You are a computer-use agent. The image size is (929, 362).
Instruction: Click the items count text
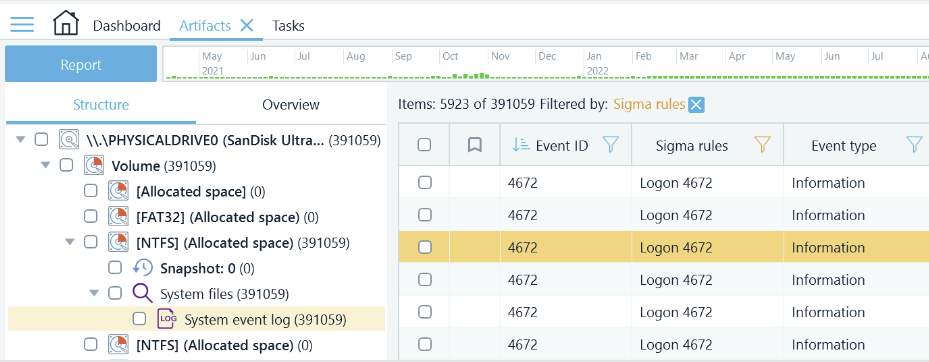click(x=466, y=105)
